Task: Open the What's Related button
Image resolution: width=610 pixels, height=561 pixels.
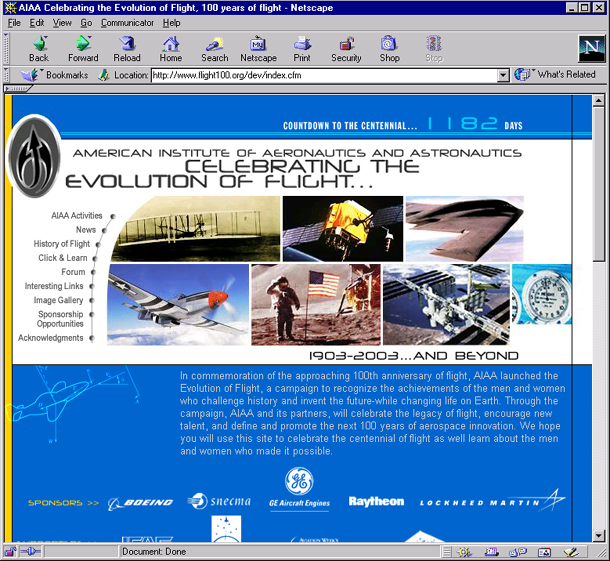Action: coord(555,74)
